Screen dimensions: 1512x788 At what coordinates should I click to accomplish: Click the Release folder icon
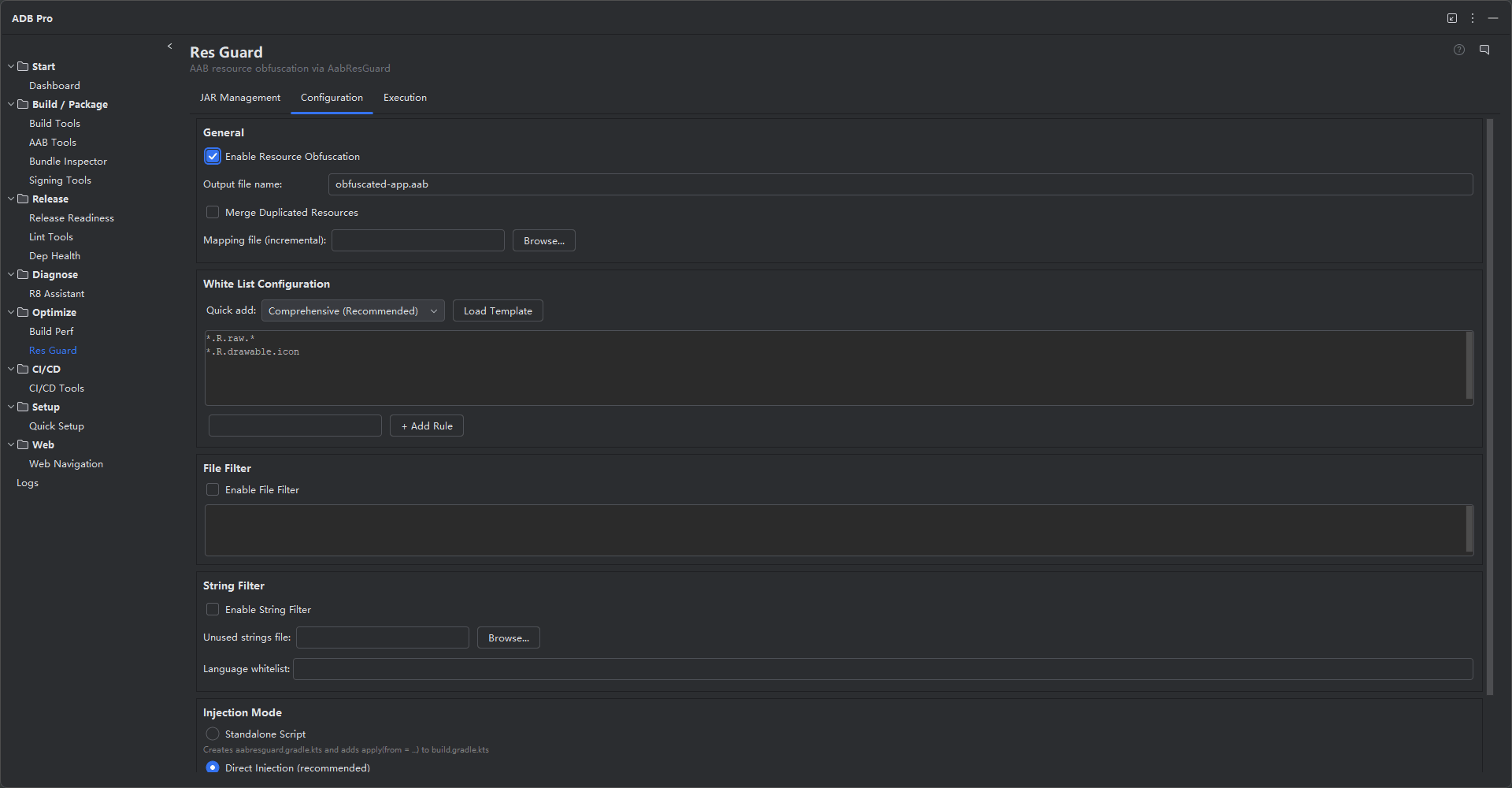coord(23,199)
